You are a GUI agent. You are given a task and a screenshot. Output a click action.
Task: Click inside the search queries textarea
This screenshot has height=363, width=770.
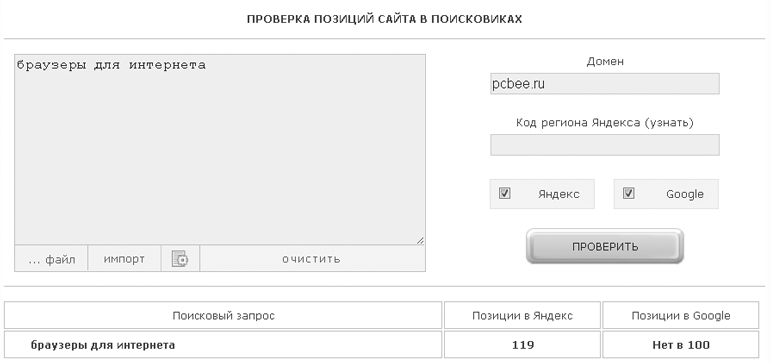click(x=220, y=149)
